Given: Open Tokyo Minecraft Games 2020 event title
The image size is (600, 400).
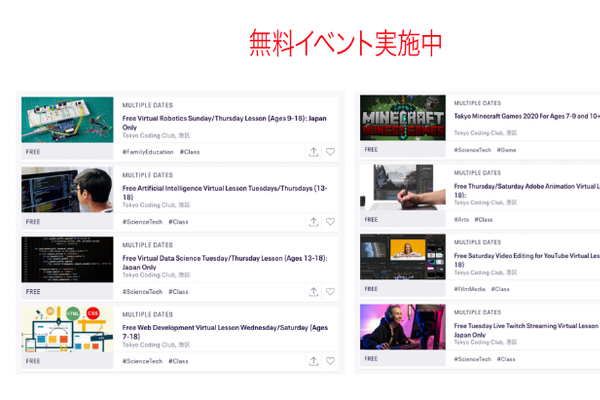Looking at the screenshot, I should coord(527,116).
